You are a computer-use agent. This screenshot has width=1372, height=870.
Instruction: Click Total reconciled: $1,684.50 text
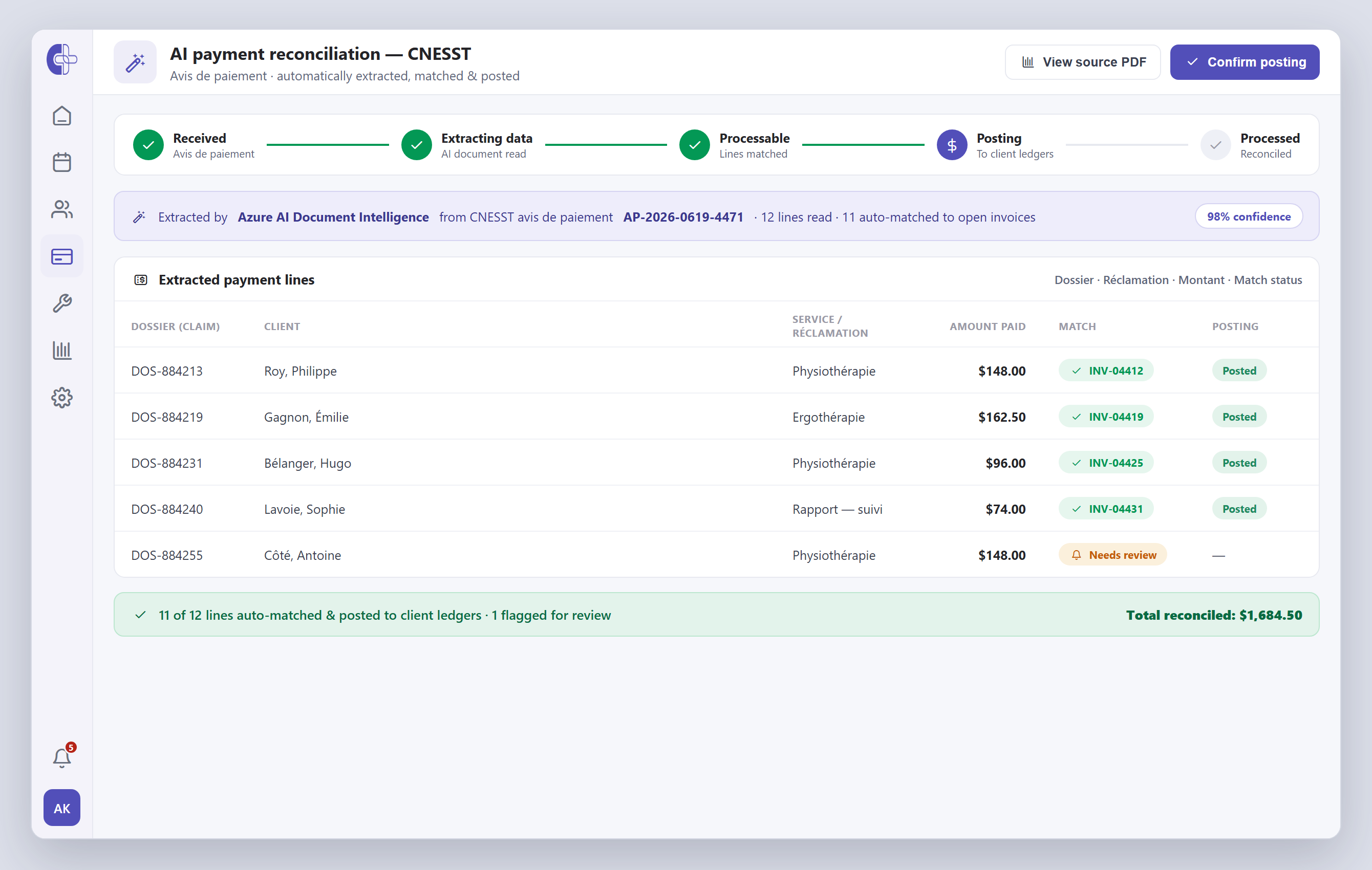point(1214,615)
